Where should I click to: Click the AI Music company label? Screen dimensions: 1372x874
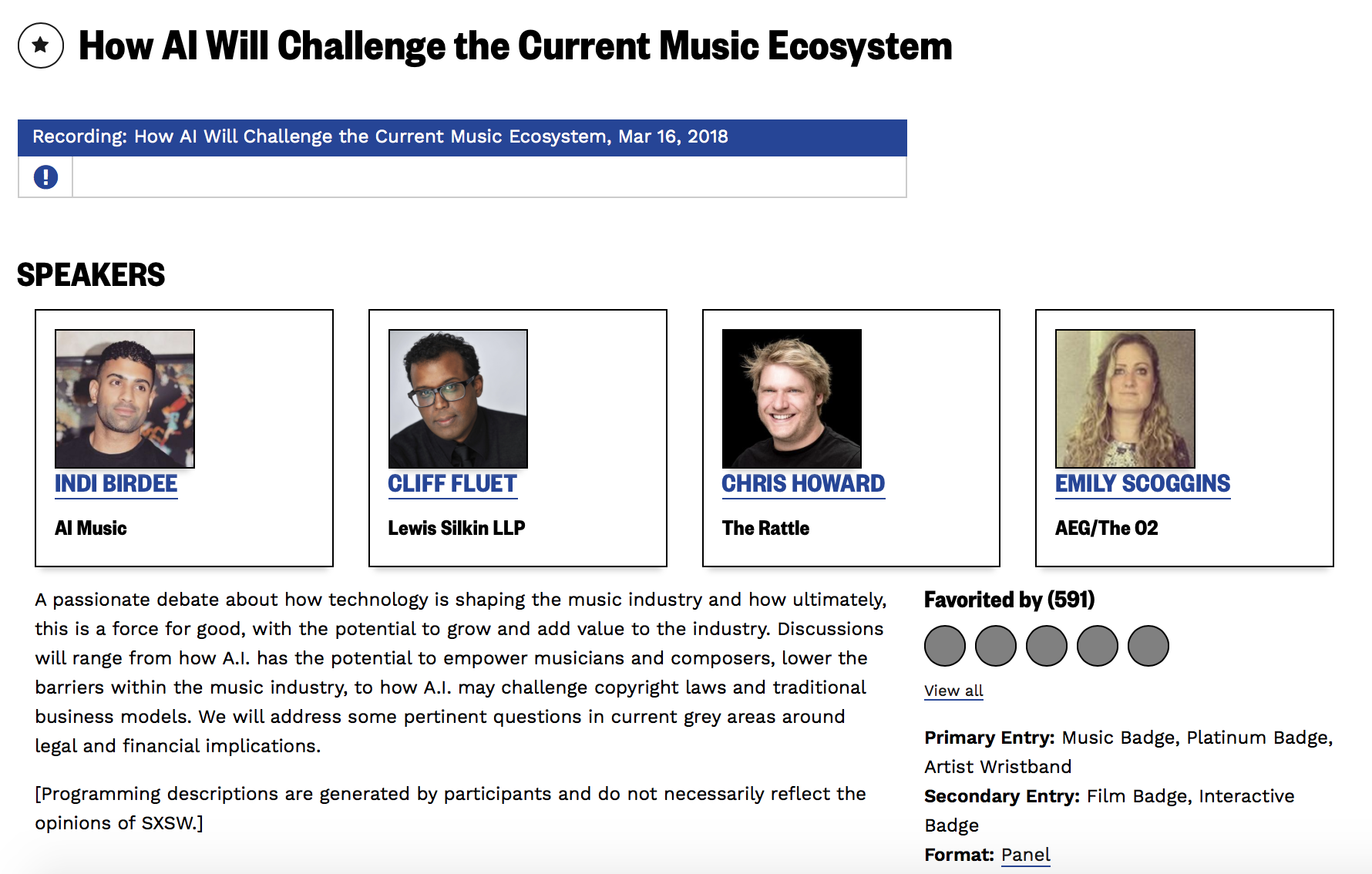click(x=91, y=529)
